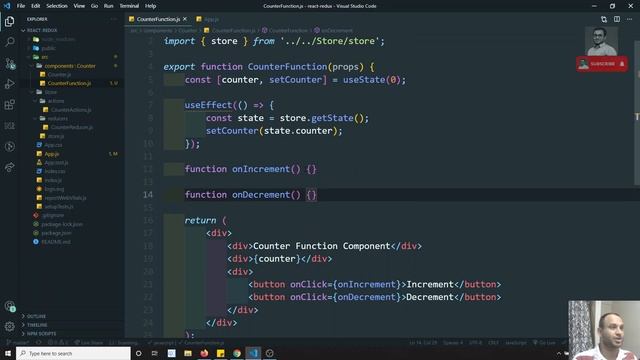Open the Source Control view
The height and width of the screenshot is (360, 640).
point(9,63)
